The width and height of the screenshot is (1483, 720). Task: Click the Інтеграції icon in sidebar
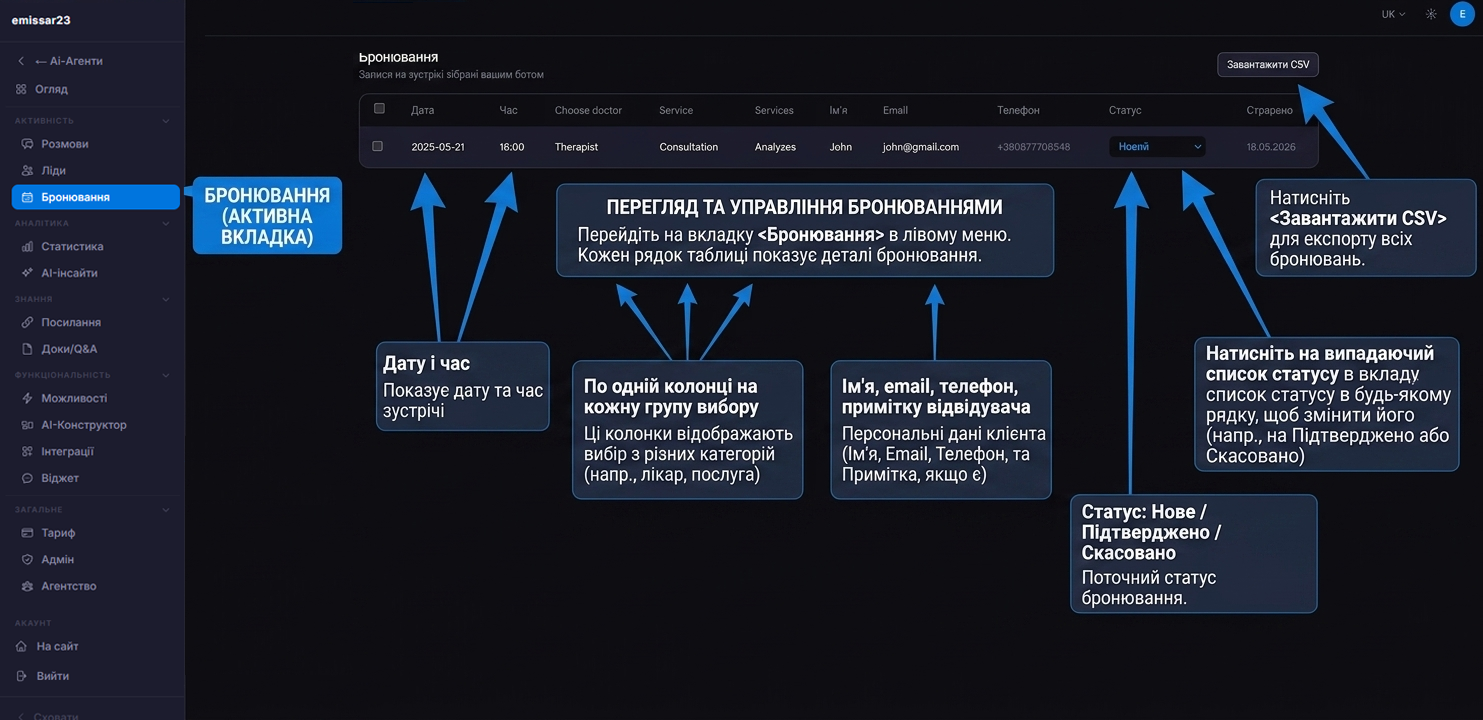[x=27, y=451]
